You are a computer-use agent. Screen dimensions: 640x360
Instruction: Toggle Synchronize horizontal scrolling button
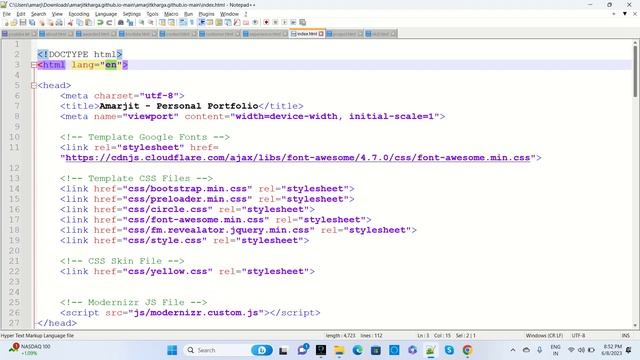(171, 22)
